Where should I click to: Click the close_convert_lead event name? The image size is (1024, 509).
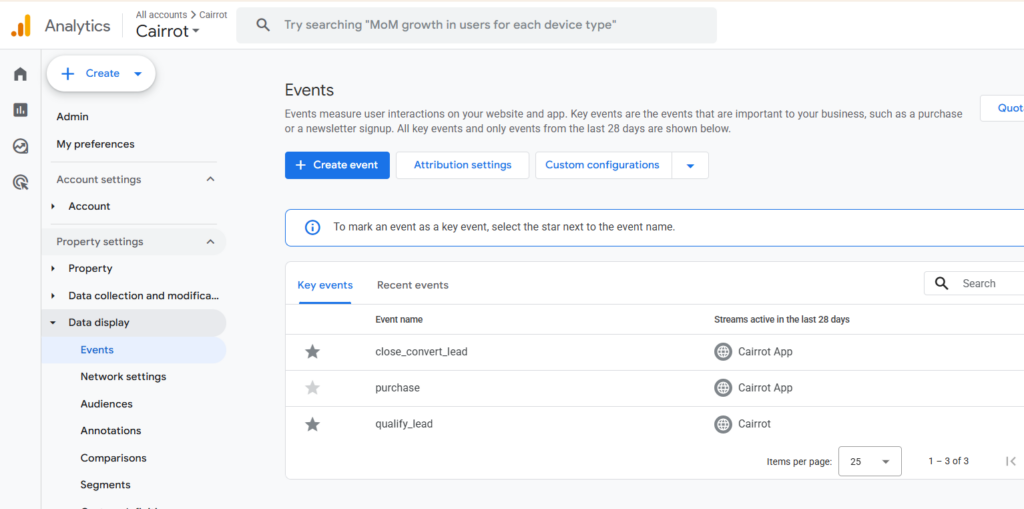coord(421,352)
